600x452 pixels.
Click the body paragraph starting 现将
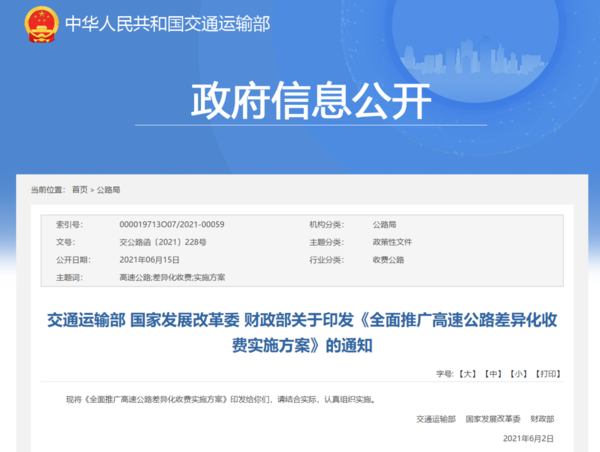220,399
